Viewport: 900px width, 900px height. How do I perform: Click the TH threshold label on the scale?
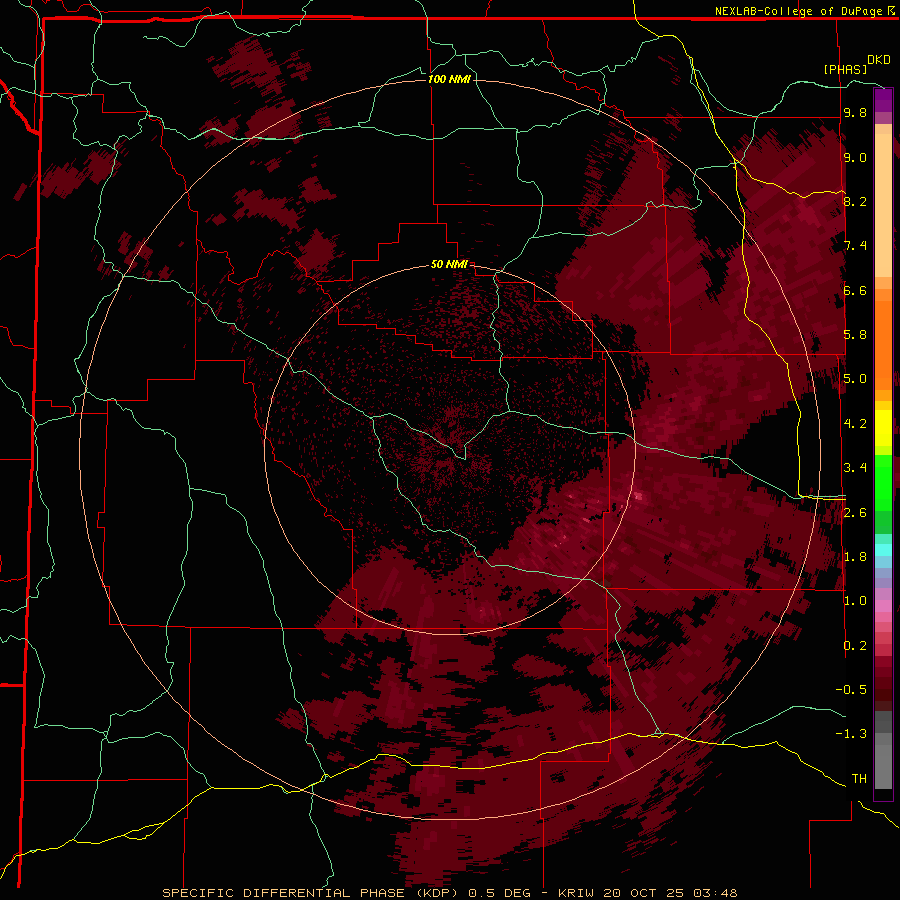(x=859, y=779)
